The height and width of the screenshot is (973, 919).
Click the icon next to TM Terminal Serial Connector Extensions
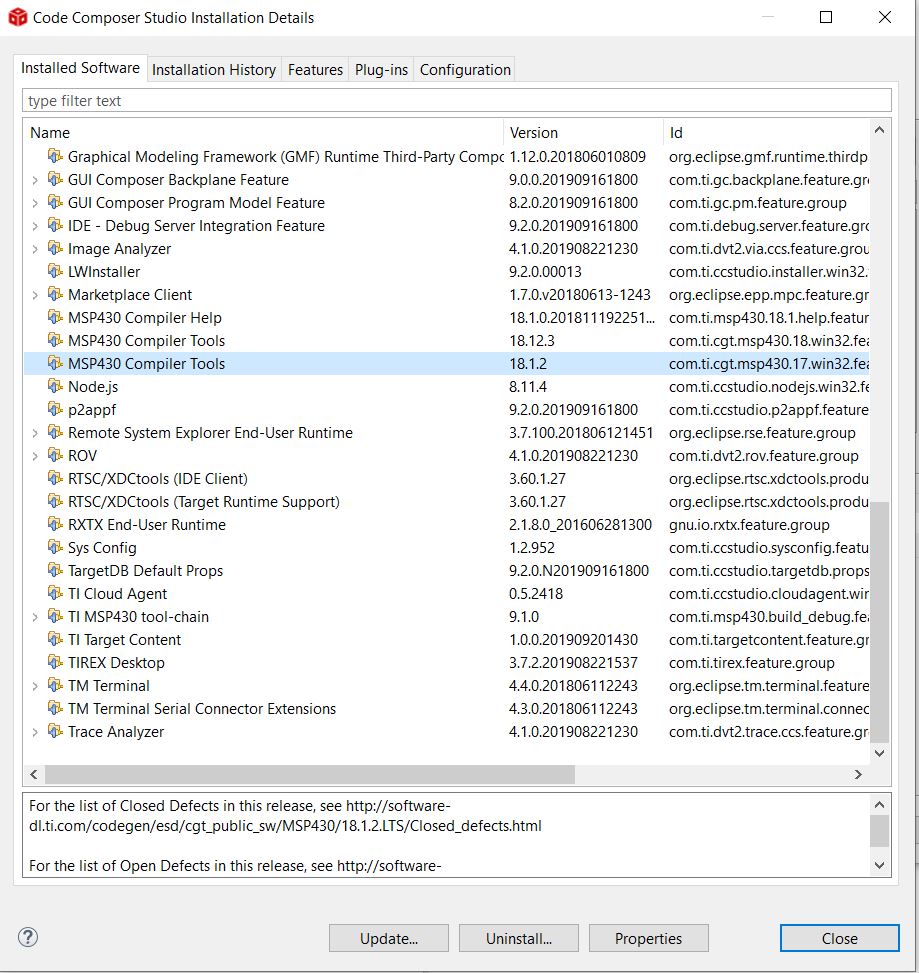(55, 707)
